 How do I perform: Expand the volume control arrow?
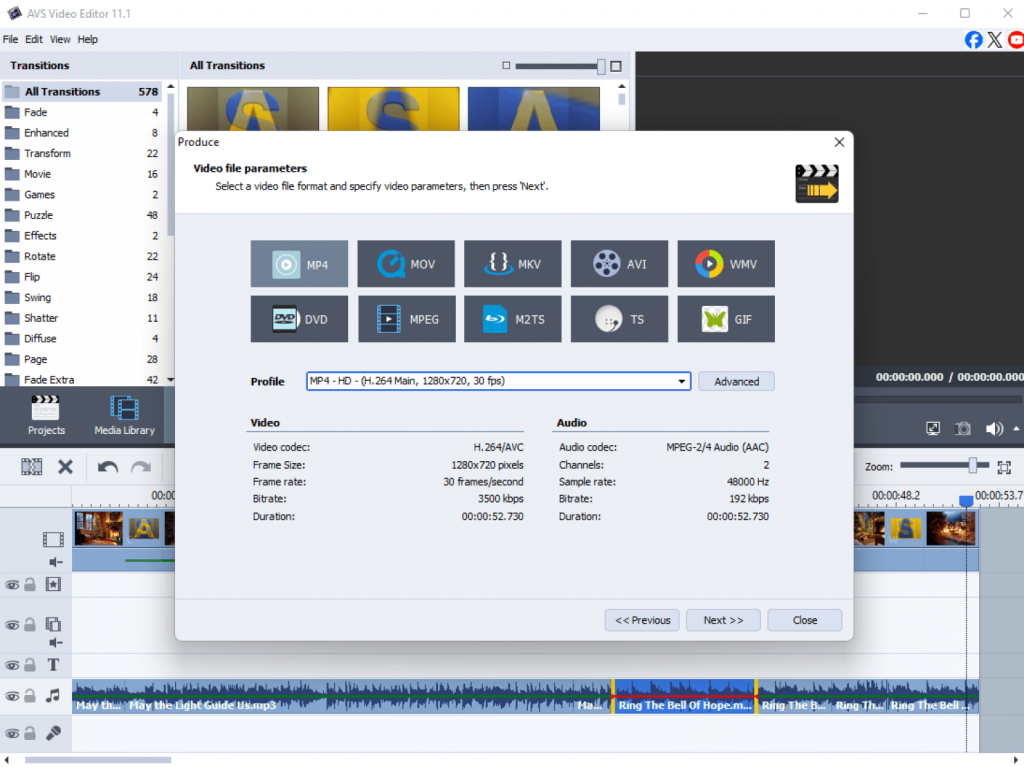point(1017,428)
